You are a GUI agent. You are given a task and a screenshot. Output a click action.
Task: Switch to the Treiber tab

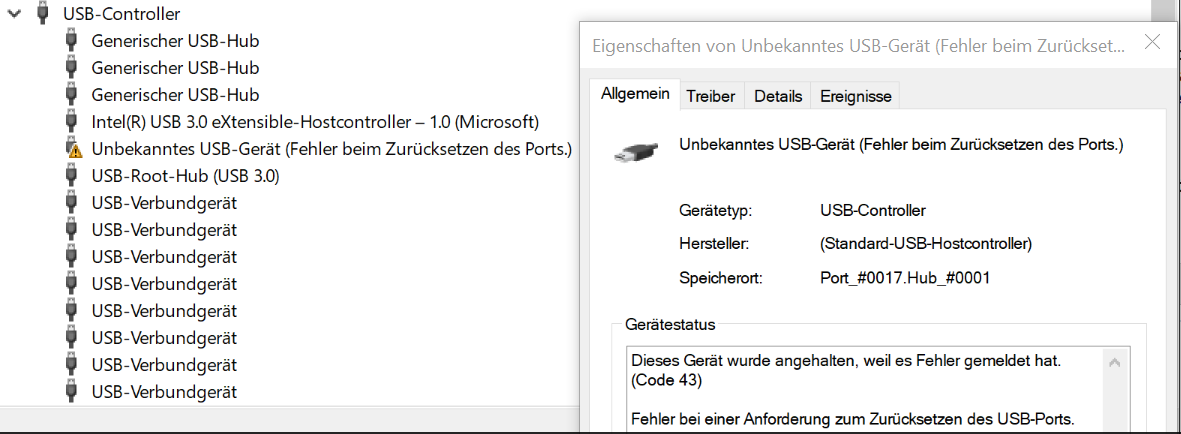pos(711,96)
